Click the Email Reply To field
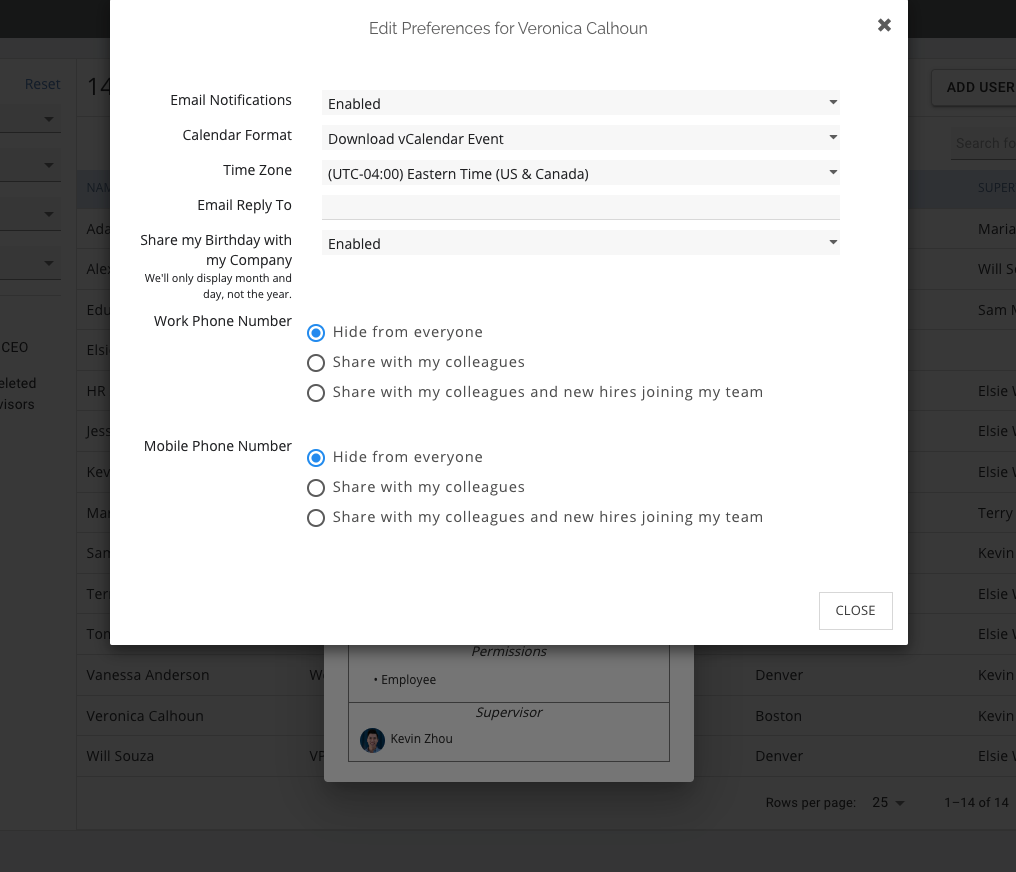Image resolution: width=1016 pixels, height=872 pixels. point(580,207)
